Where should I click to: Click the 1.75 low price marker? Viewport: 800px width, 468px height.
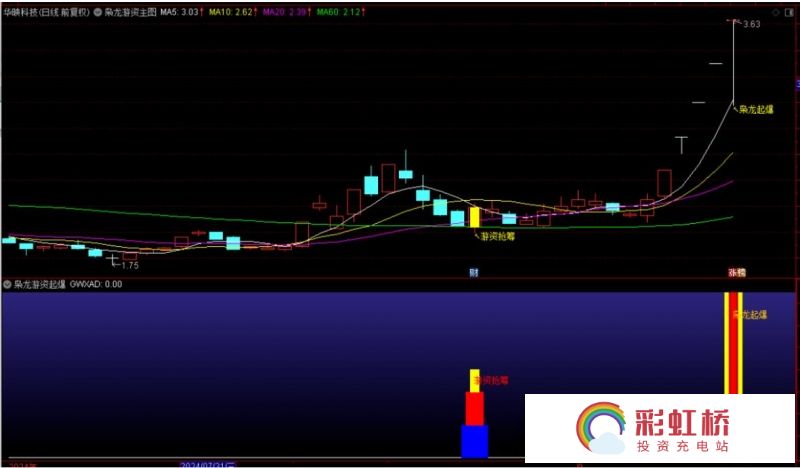tap(130, 266)
